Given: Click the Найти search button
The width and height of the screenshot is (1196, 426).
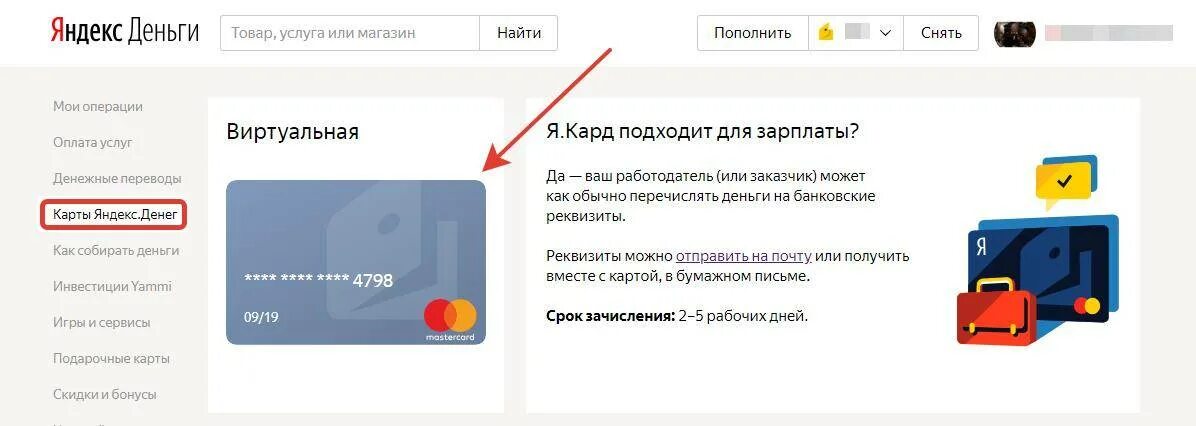Looking at the screenshot, I should [519, 34].
